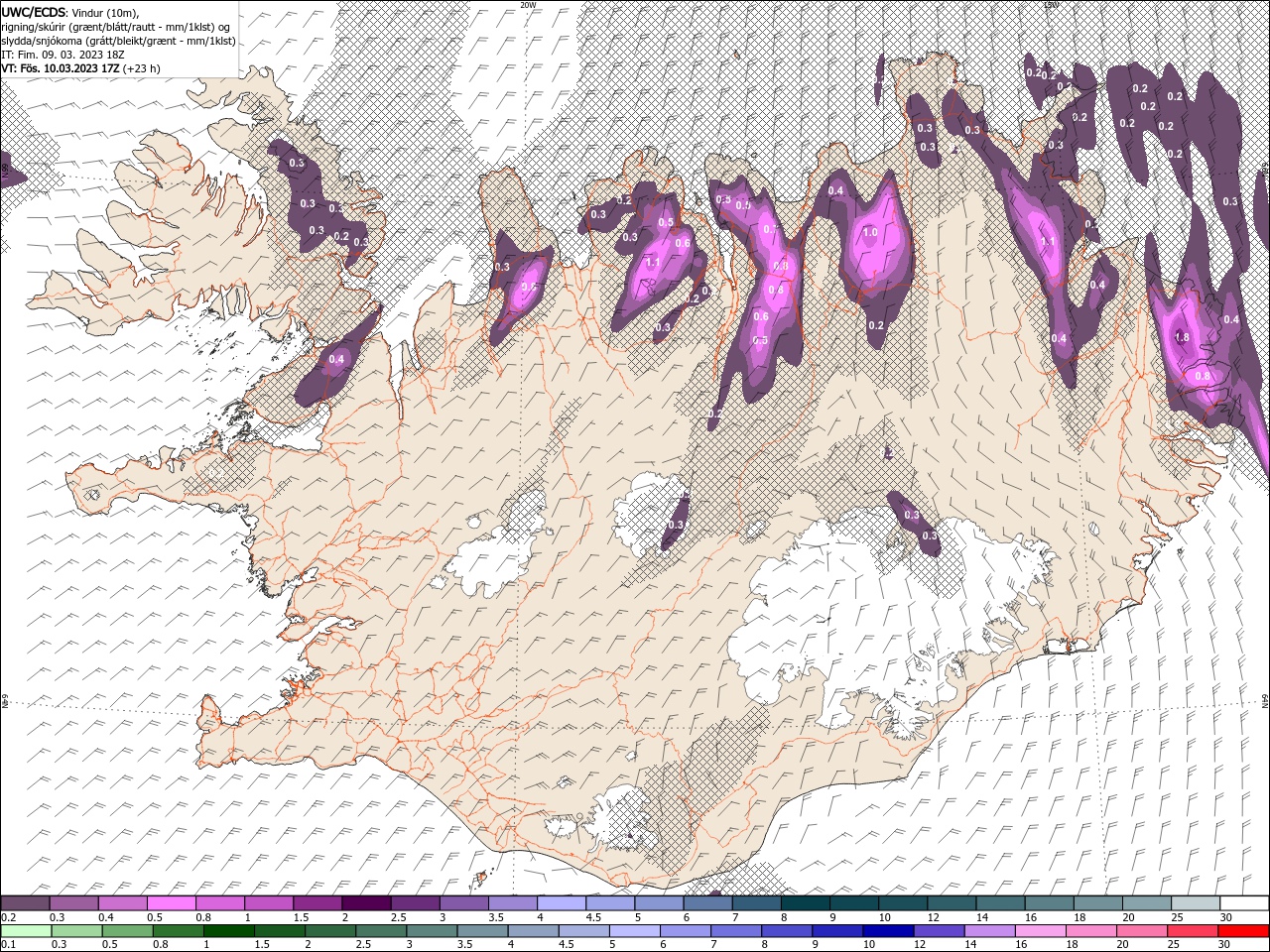Pick the darkest purple 2 swatch in upper scale
Screen dimensions: 1270x952
click(366, 903)
